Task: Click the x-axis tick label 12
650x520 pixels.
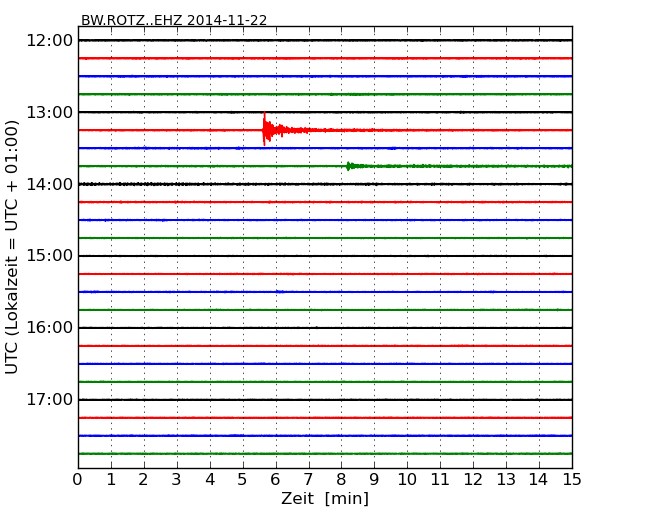Action: tap(473, 480)
